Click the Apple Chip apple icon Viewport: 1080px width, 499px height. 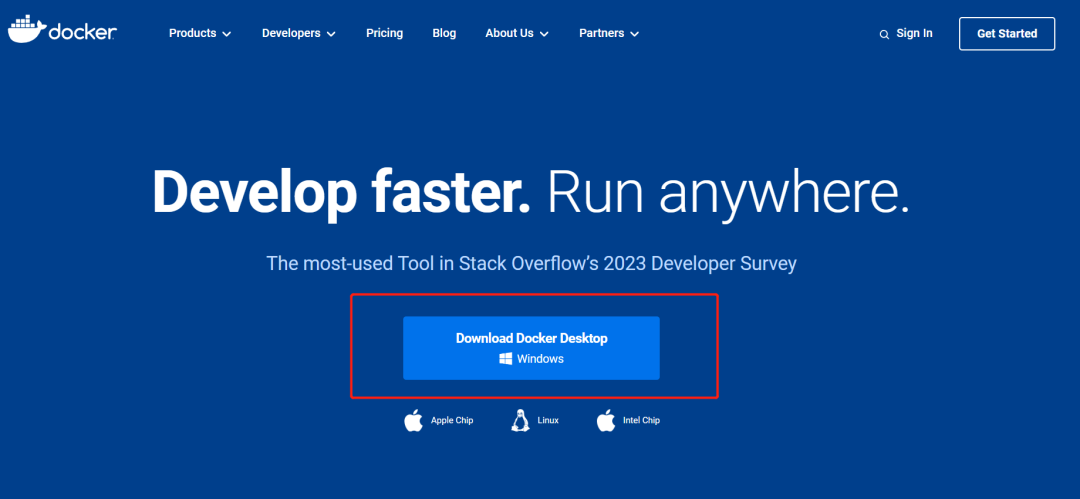pos(413,420)
